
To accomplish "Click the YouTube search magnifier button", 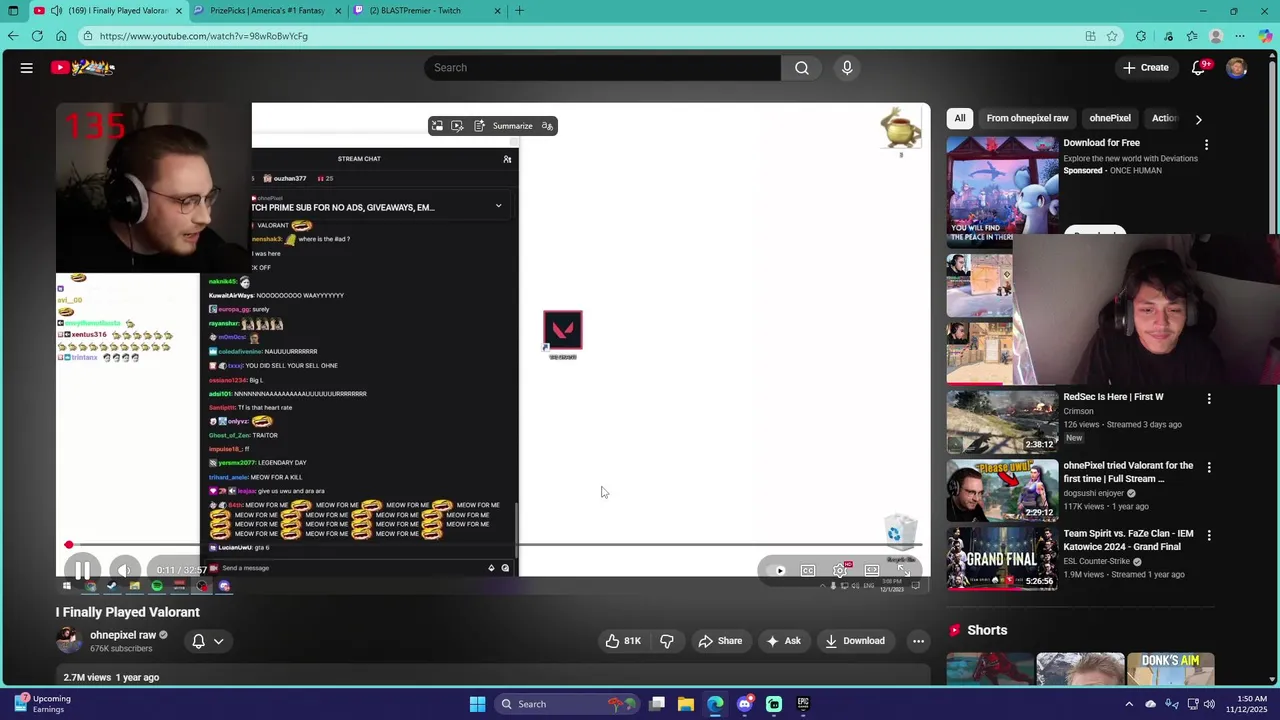I will coord(802,68).
